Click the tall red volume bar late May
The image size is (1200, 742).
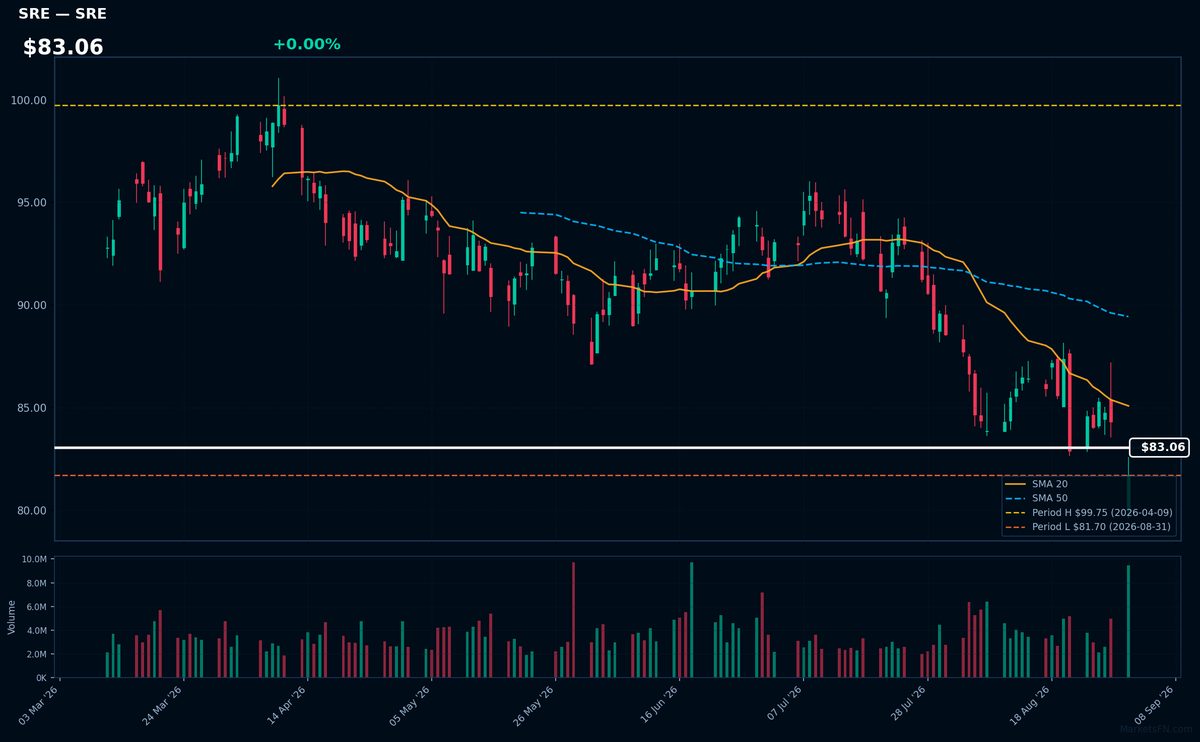[573, 620]
